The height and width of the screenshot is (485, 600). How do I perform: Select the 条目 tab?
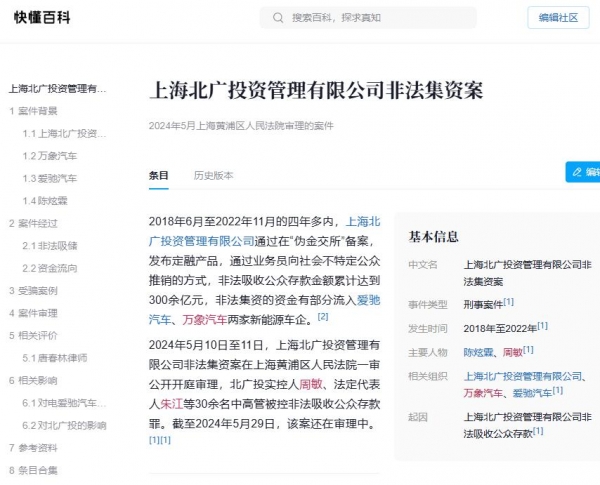(159, 175)
